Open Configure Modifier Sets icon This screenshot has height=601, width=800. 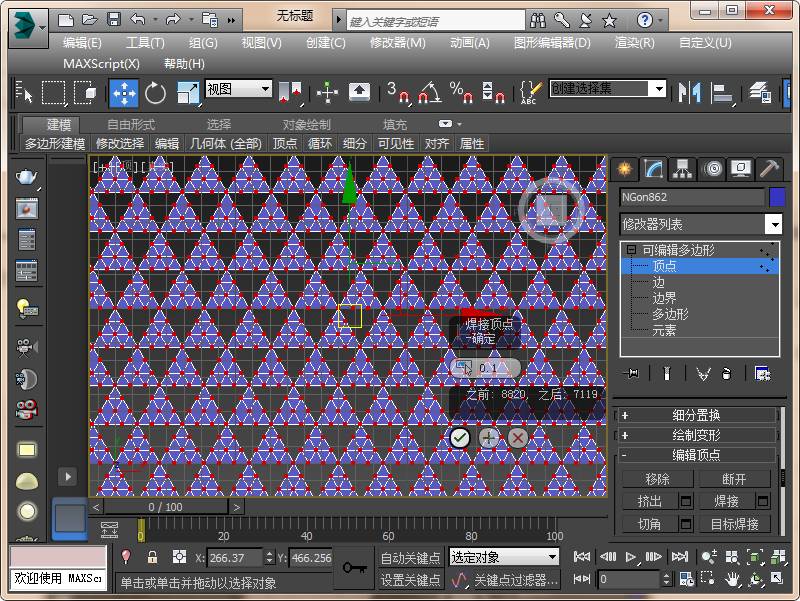point(763,374)
